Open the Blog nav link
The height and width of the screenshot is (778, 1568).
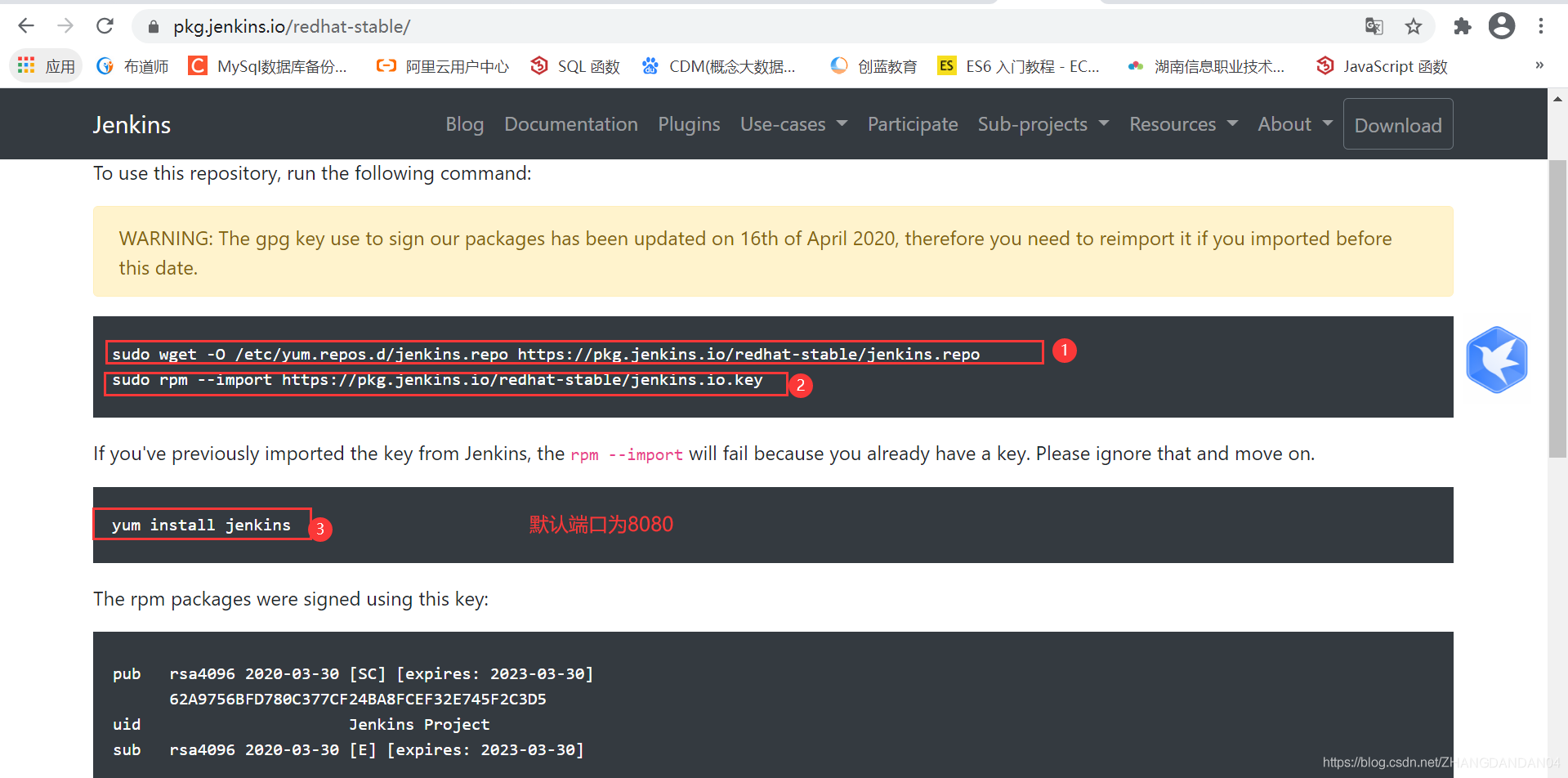pyautogui.click(x=465, y=124)
